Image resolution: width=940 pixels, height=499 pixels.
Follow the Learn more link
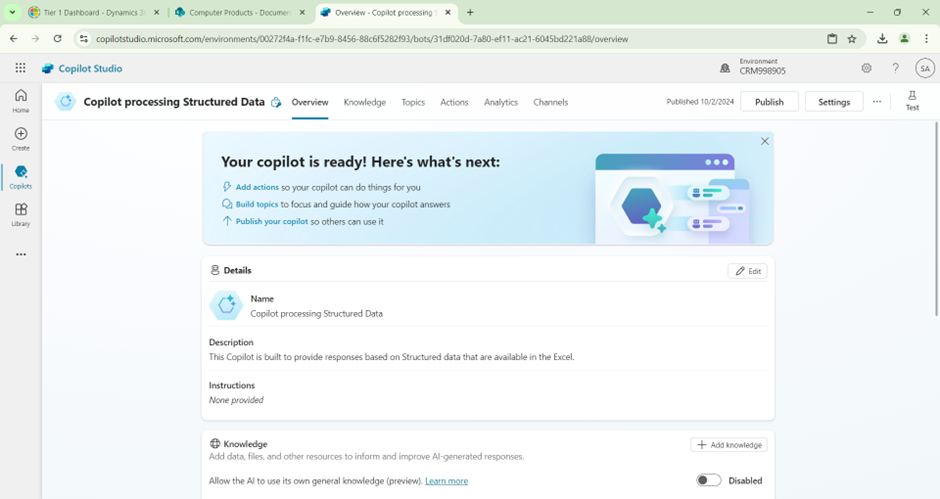click(x=446, y=481)
